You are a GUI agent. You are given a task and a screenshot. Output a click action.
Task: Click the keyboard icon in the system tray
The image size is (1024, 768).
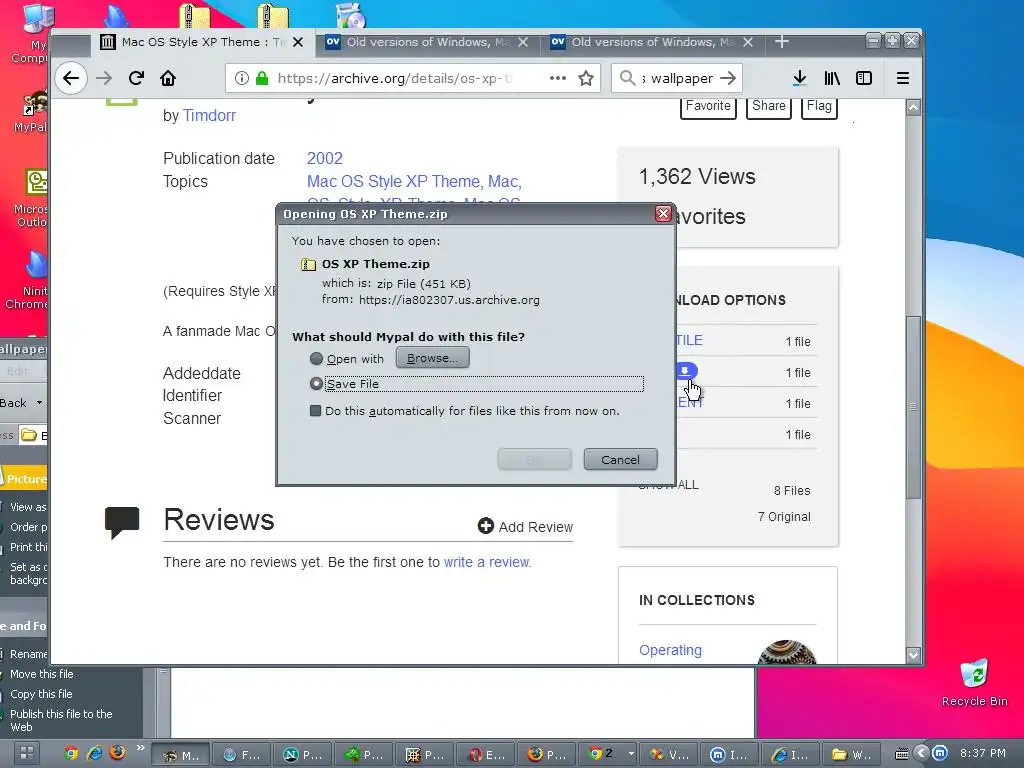coord(902,754)
